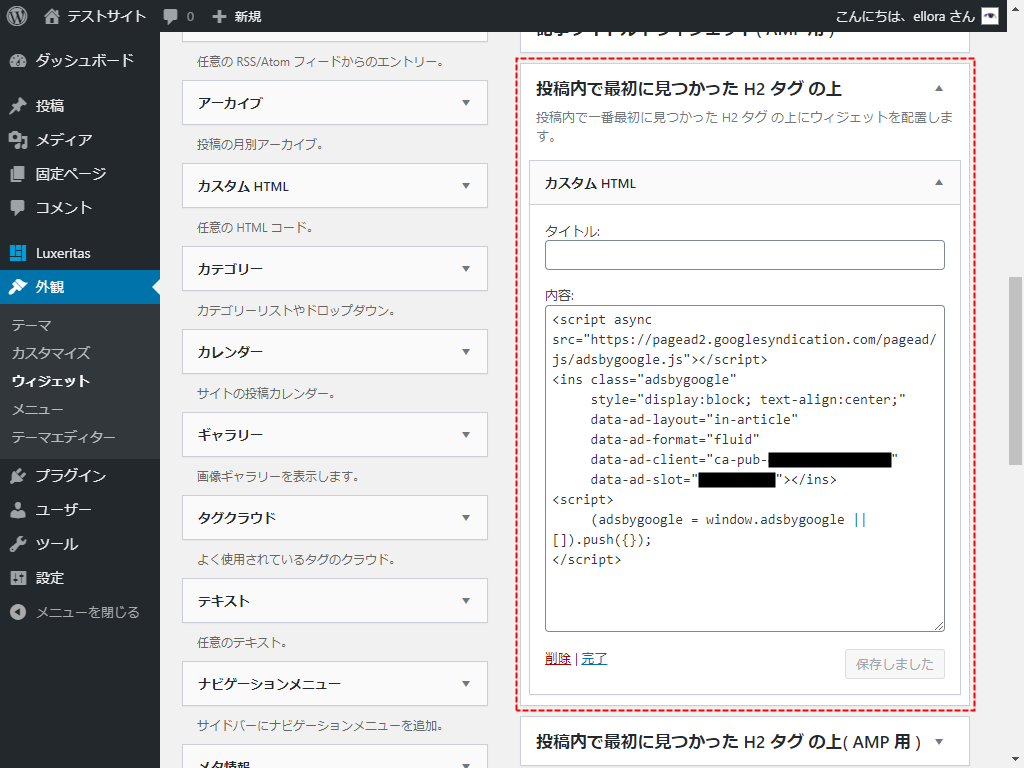1024x768 pixels.
Task: Open the 設定 menu
Action: click(x=80, y=578)
